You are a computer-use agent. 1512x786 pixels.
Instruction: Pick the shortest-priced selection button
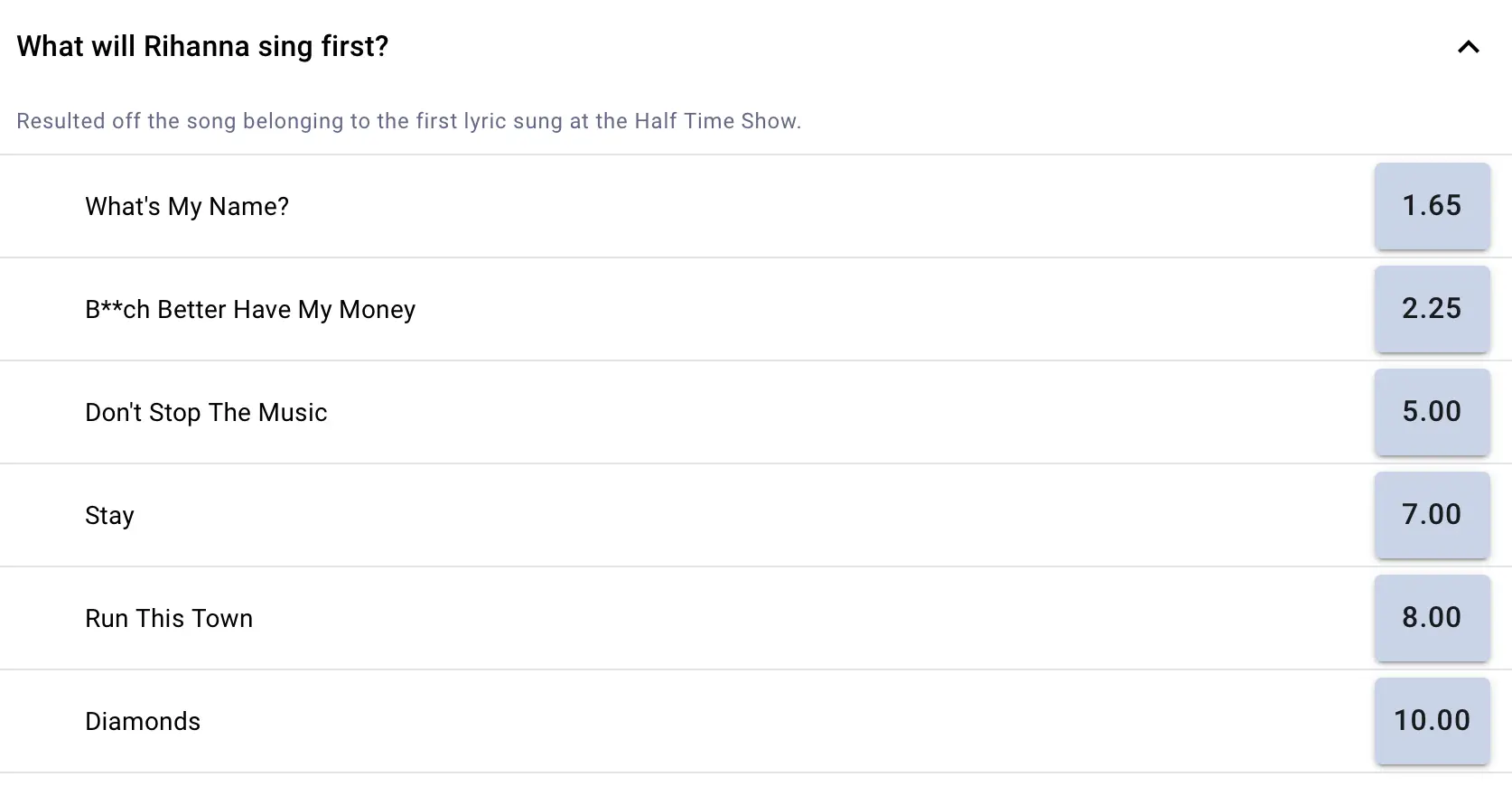[x=1432, y=206]
